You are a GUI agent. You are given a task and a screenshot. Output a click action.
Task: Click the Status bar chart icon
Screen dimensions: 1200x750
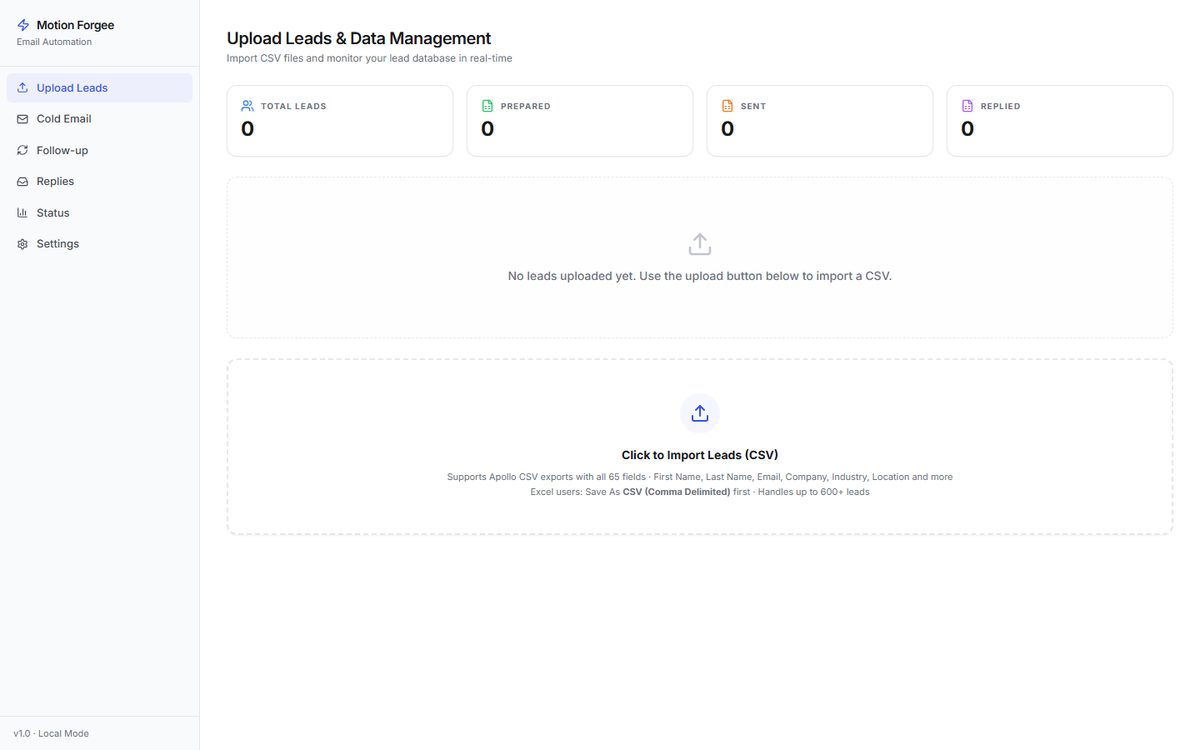pyautogui.click(x=23, y=213)
